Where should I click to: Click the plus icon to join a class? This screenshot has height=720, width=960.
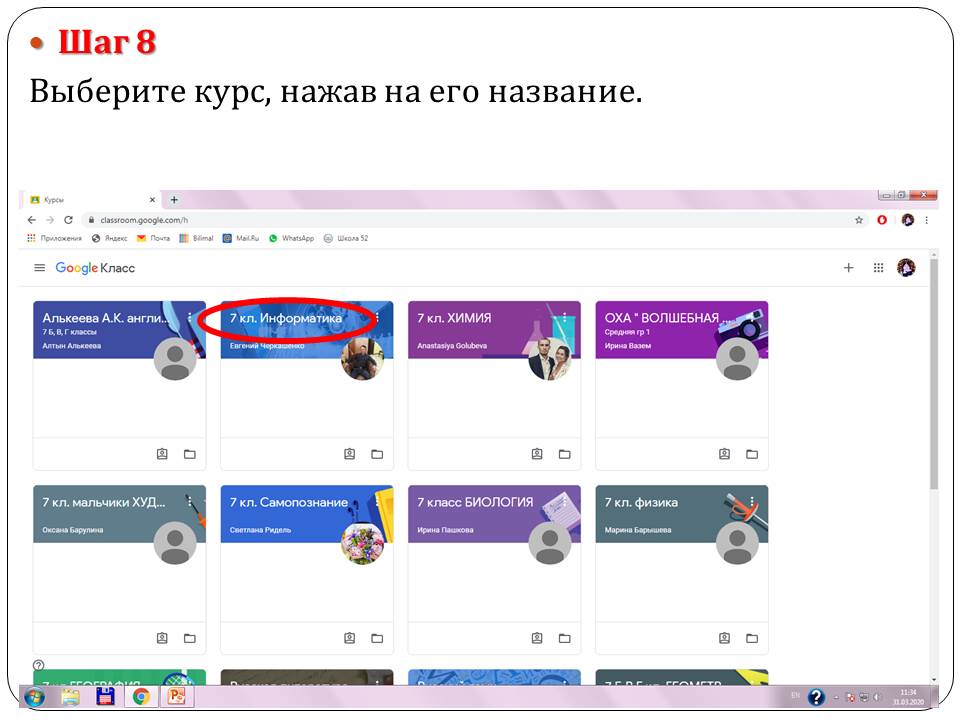point(849,268)
